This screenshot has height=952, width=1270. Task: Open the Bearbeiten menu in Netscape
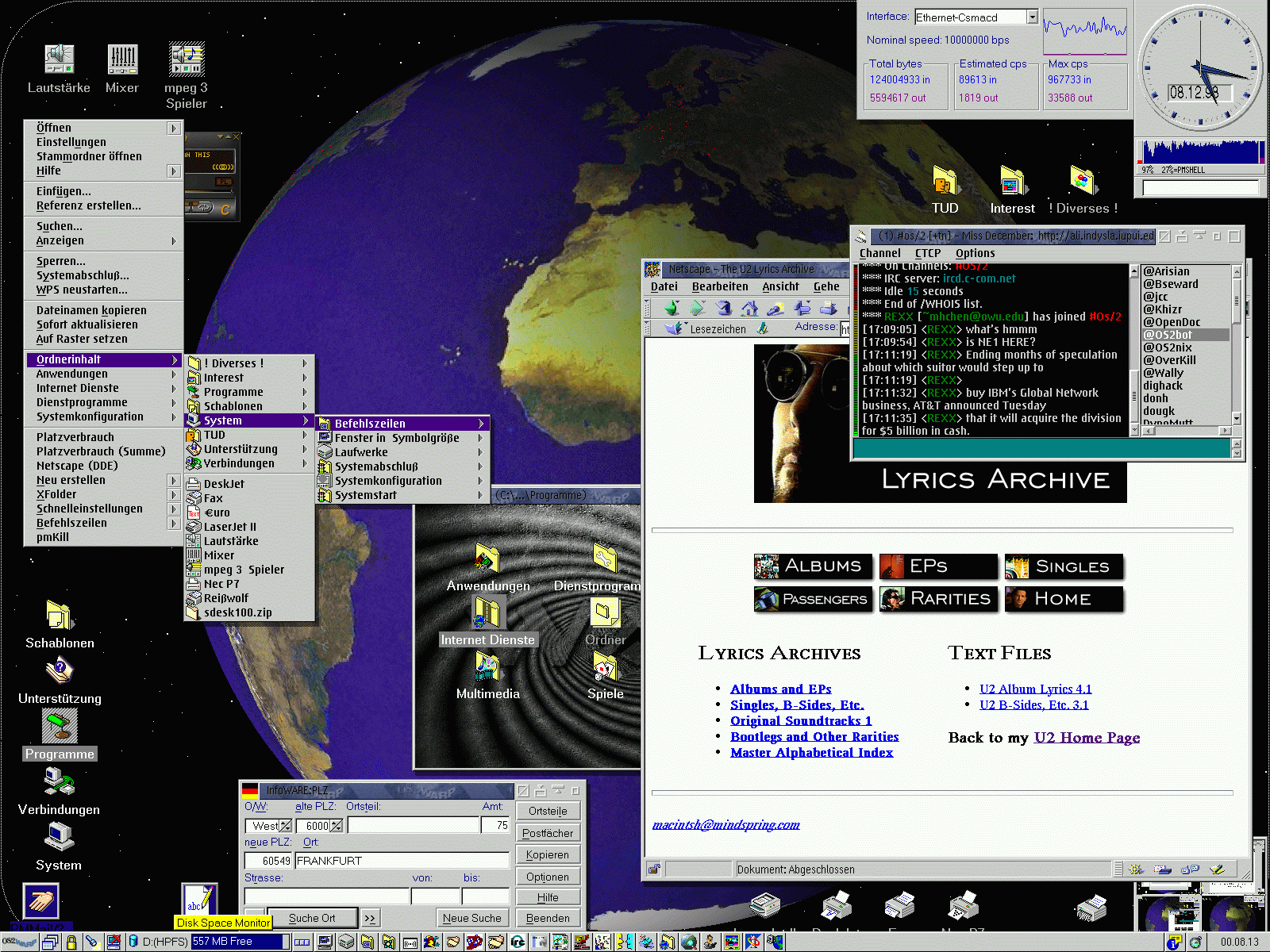719,286
